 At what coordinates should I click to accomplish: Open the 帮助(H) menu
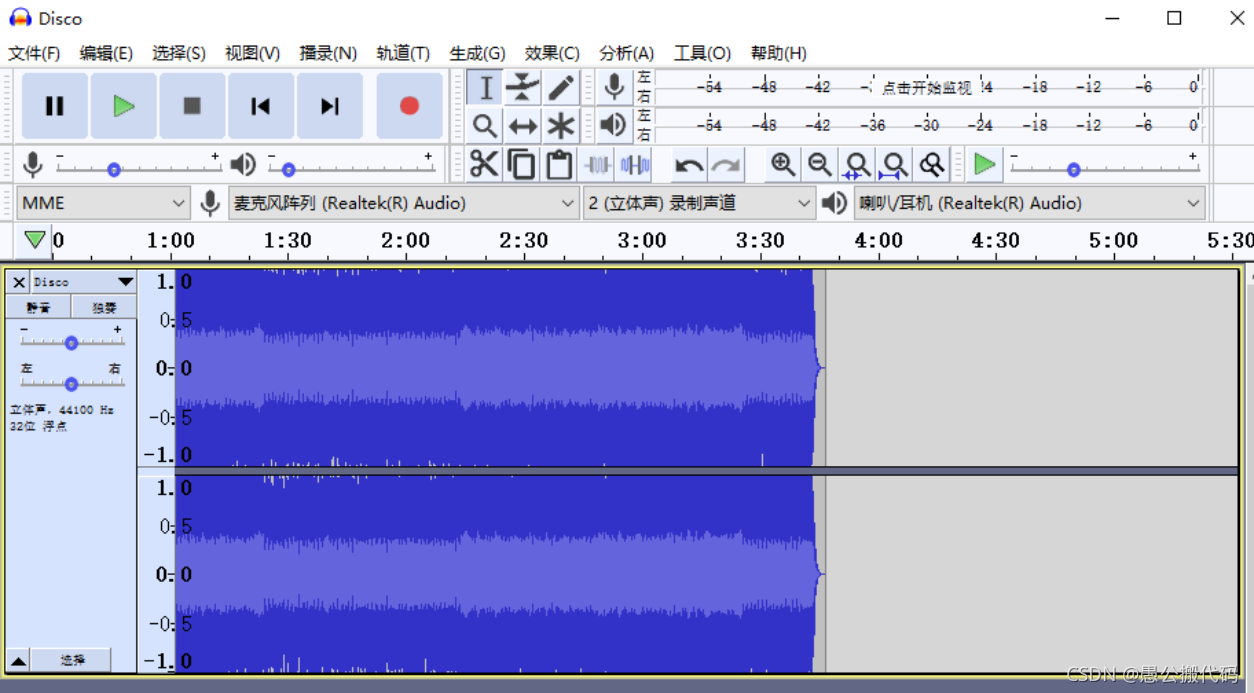(778, 53)
